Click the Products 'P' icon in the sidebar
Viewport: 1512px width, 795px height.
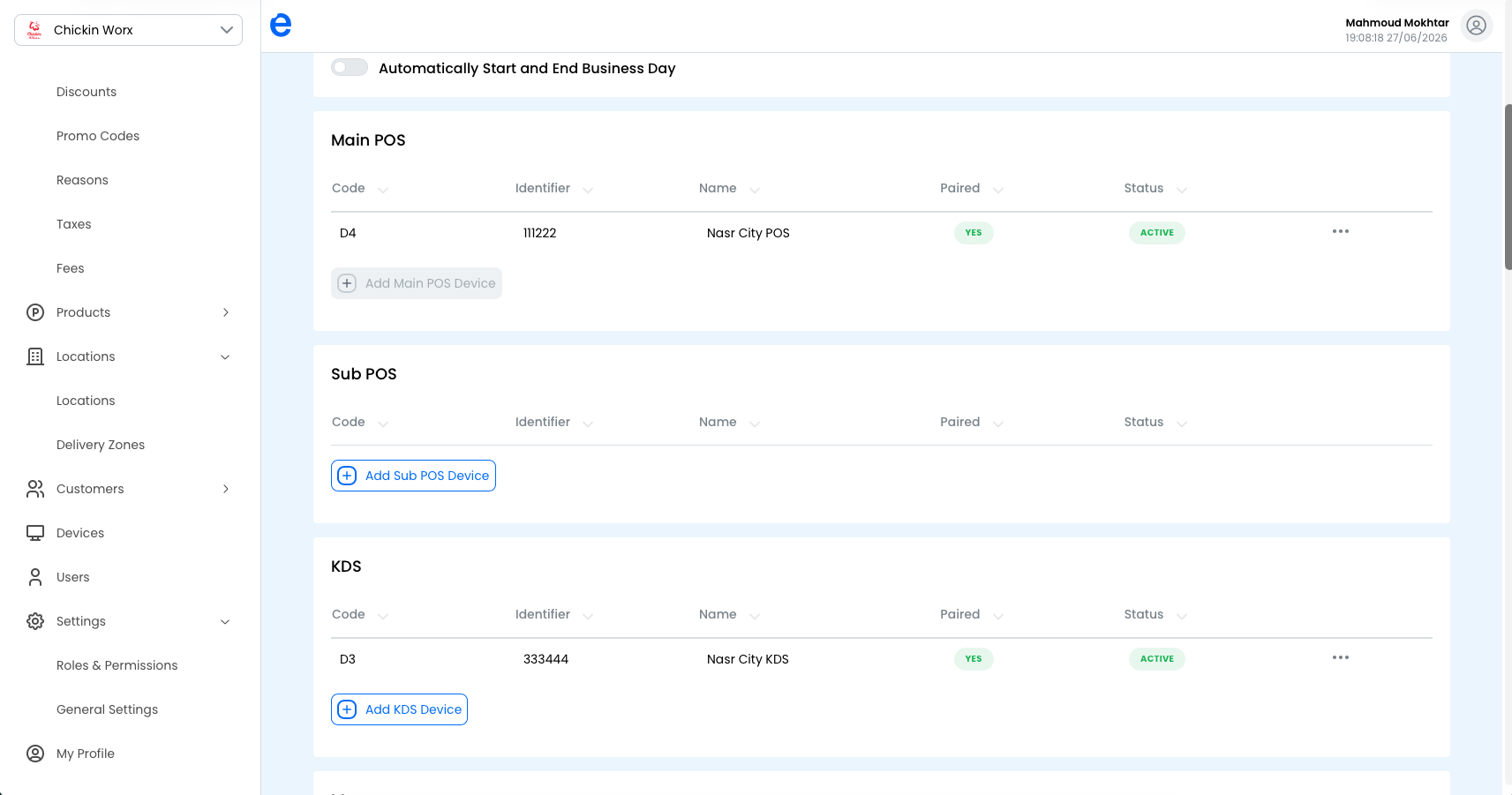point(35,312)
